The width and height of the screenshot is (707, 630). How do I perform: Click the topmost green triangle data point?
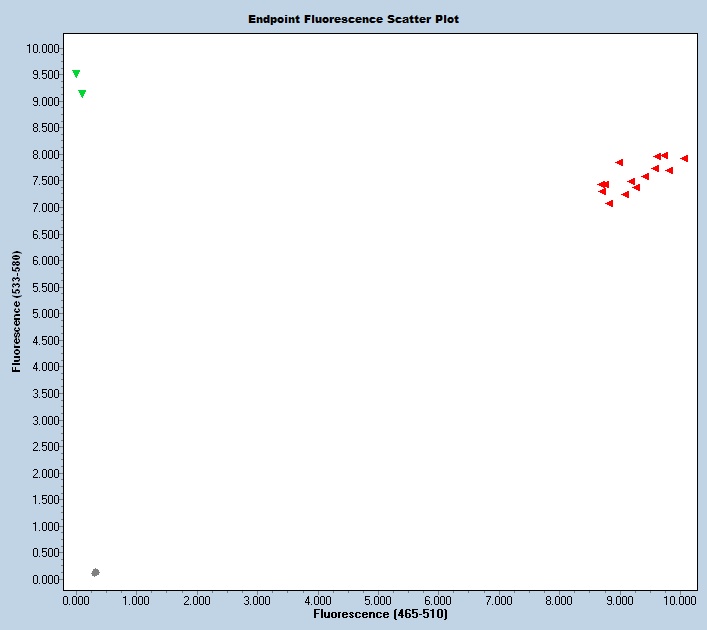(76, 74)
